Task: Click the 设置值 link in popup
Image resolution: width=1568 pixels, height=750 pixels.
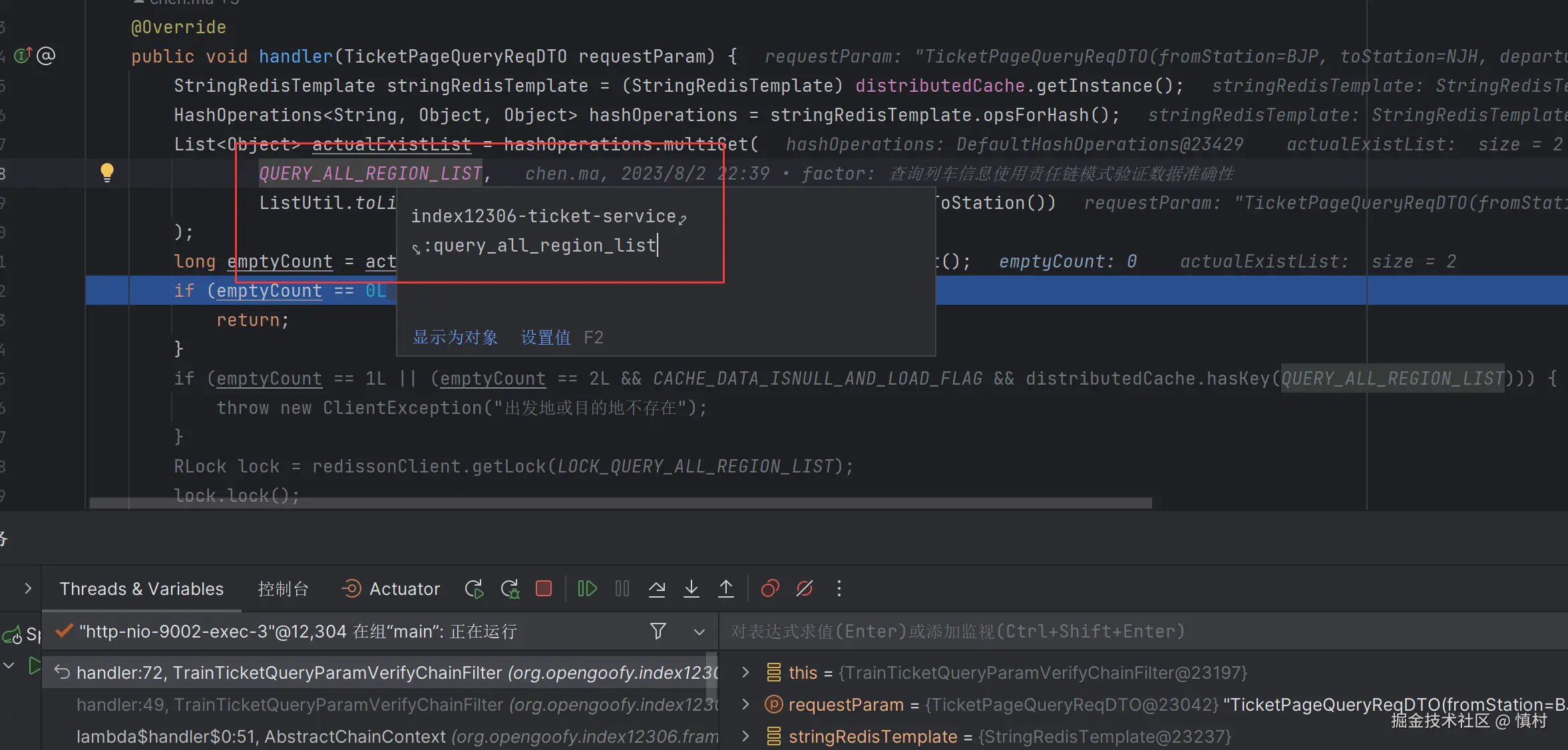Action: (545, 337)
